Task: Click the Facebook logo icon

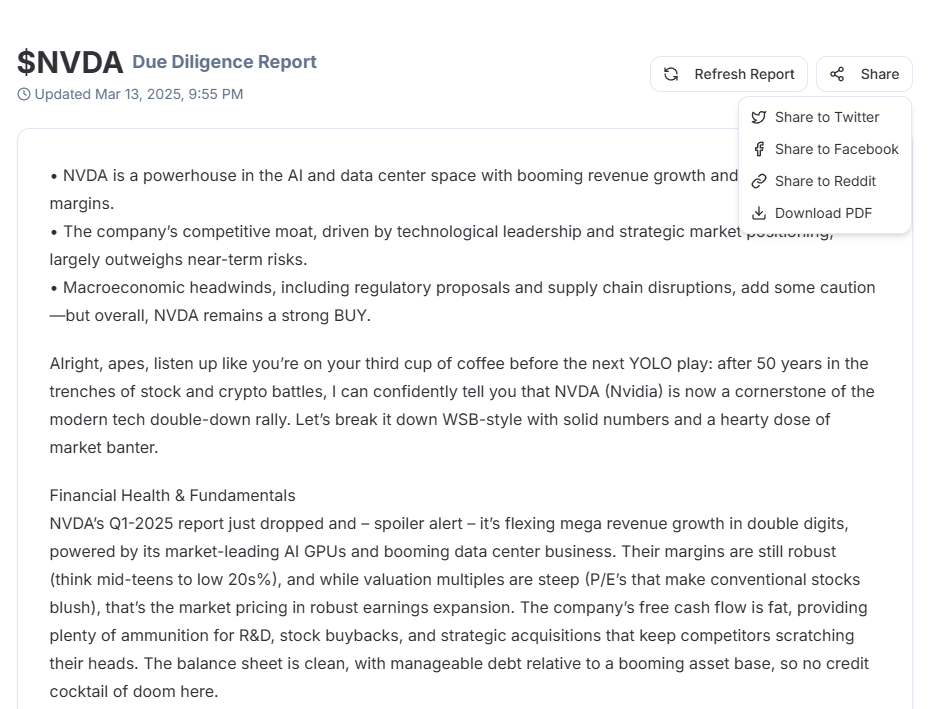Action: (x=759, y=149)
